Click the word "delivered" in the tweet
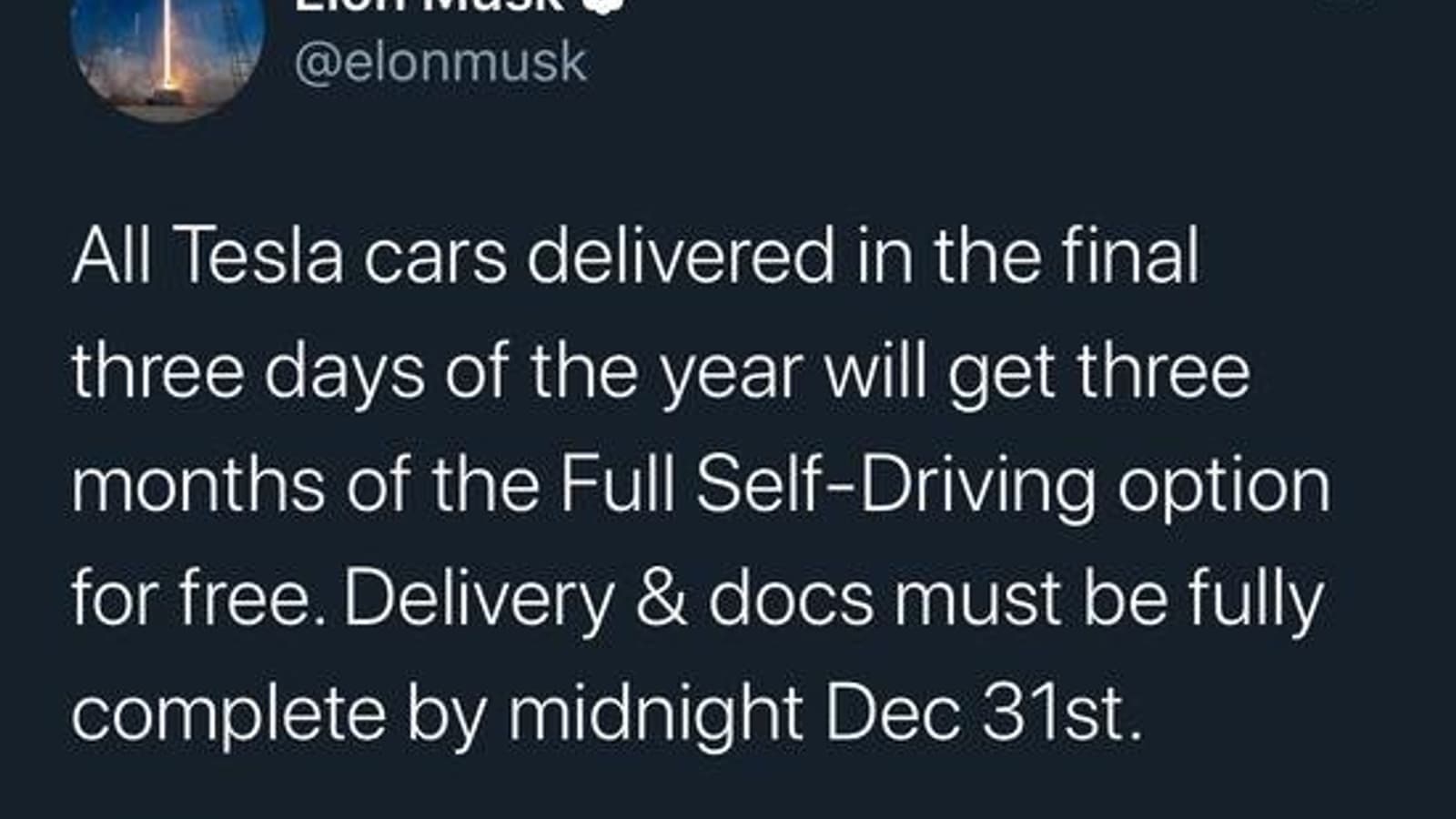Viewport: 1456px width, 819px height. [681, 257]
